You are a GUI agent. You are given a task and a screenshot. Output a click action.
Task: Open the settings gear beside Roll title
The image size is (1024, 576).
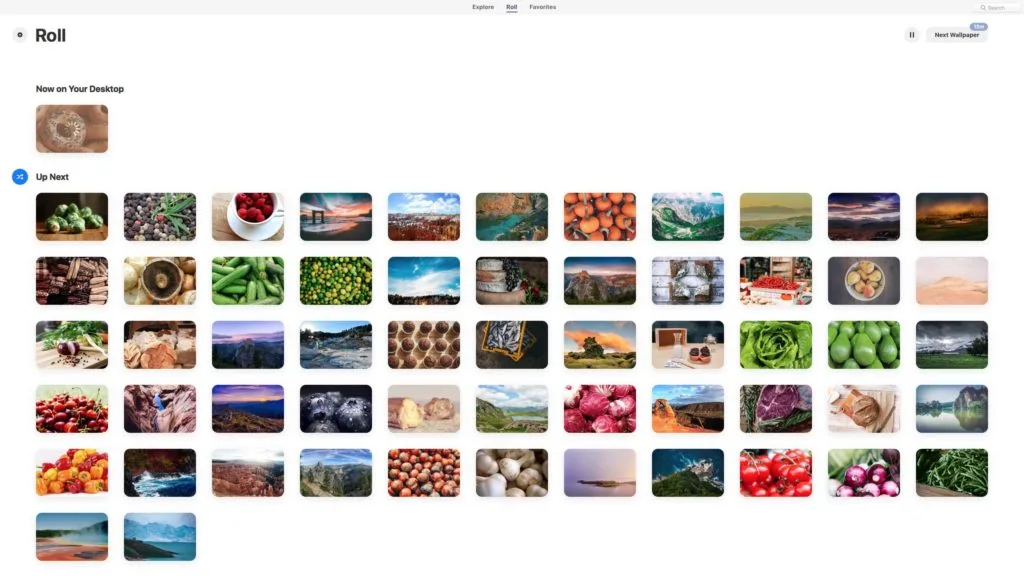click(x=20, y=35)
